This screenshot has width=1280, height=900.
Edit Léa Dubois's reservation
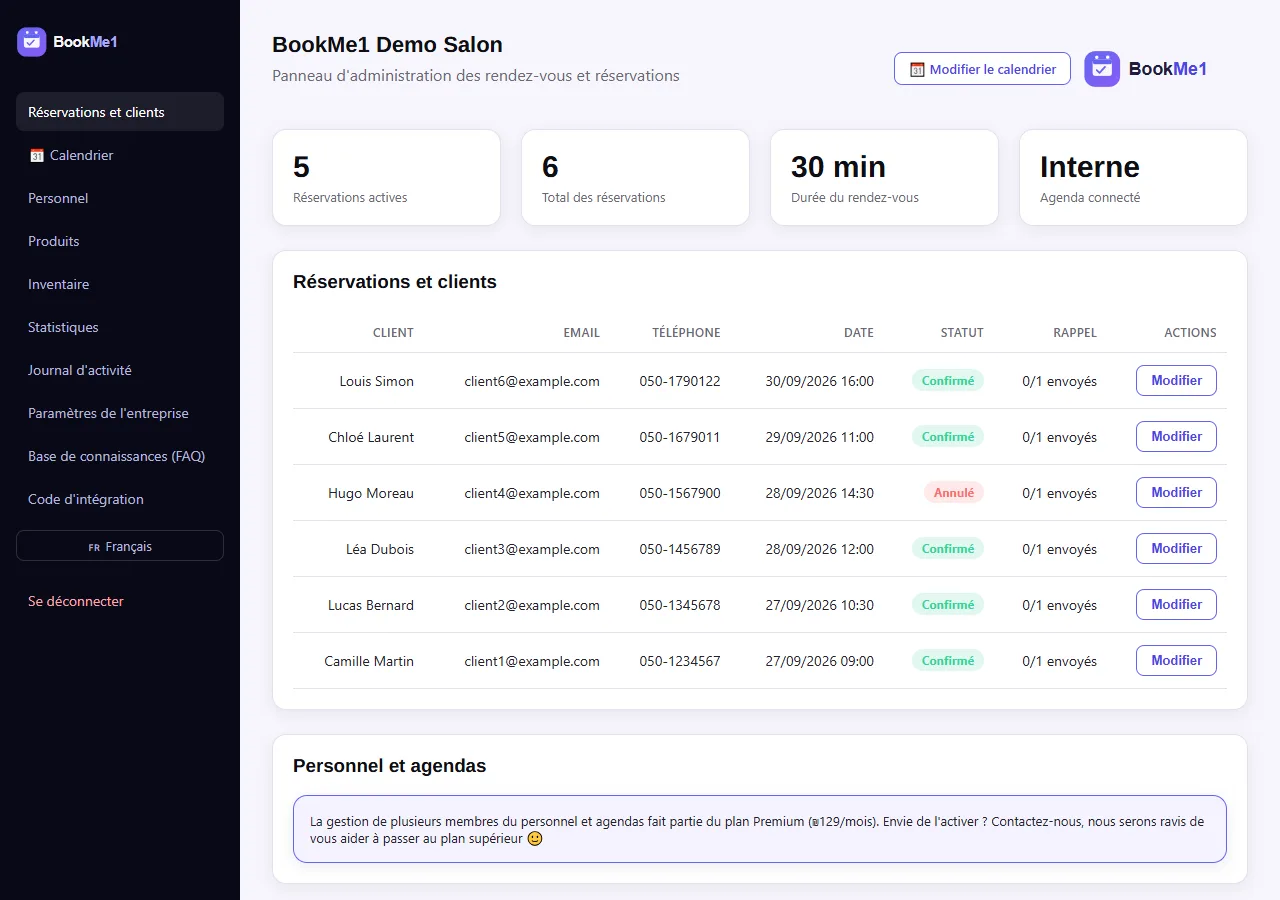tap(1176, 548)
